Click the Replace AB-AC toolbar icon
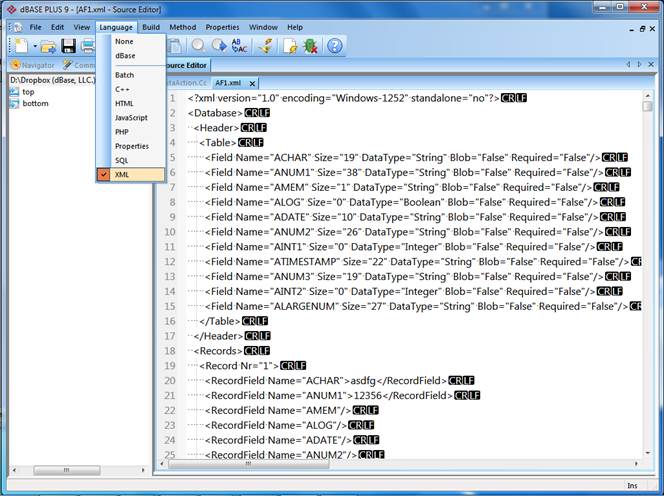The image size is (664, 496). point(240,46)
